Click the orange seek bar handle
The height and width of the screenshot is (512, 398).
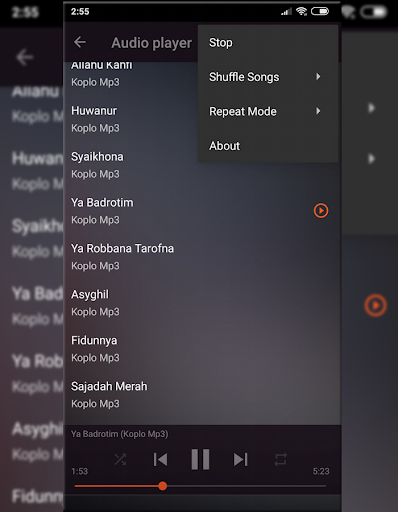(163, 486)
